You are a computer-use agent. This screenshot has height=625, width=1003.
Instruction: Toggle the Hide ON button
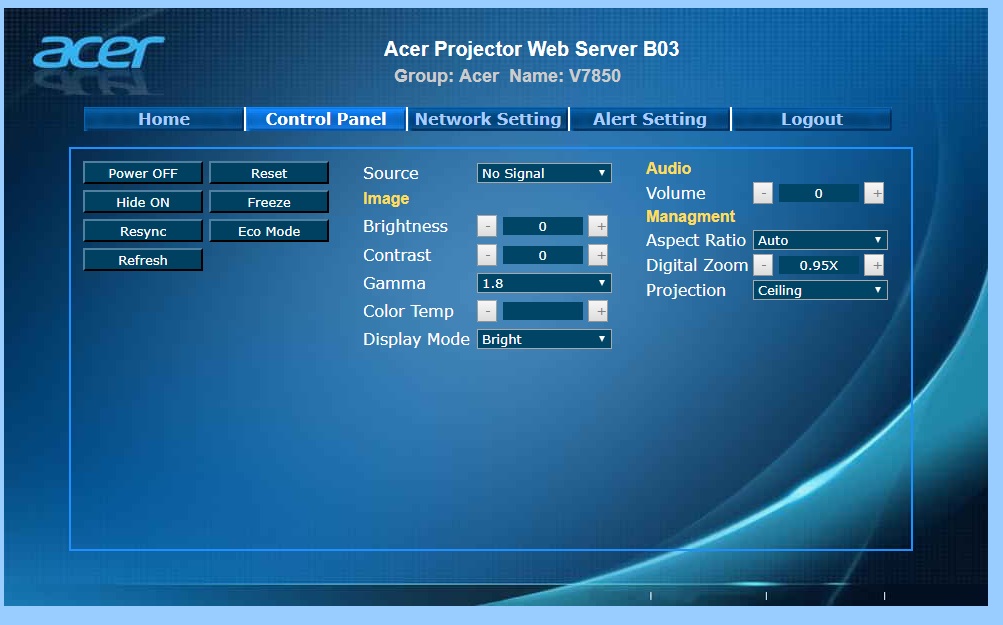tap(143, 202)
